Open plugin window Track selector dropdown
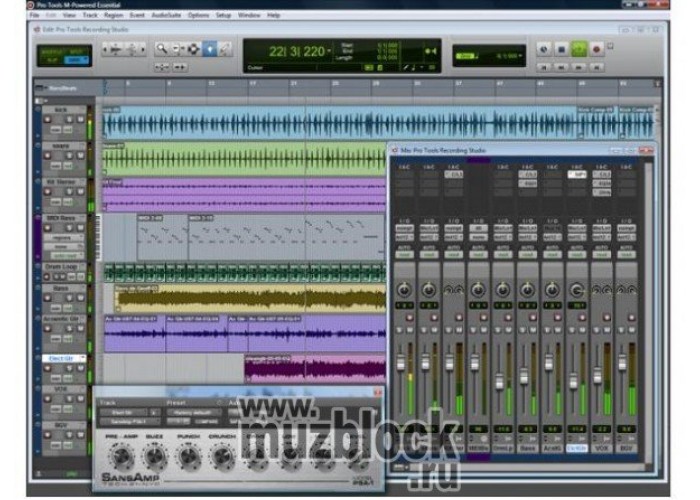The height and width of the screenshot is (500, 700). point(123,412)
